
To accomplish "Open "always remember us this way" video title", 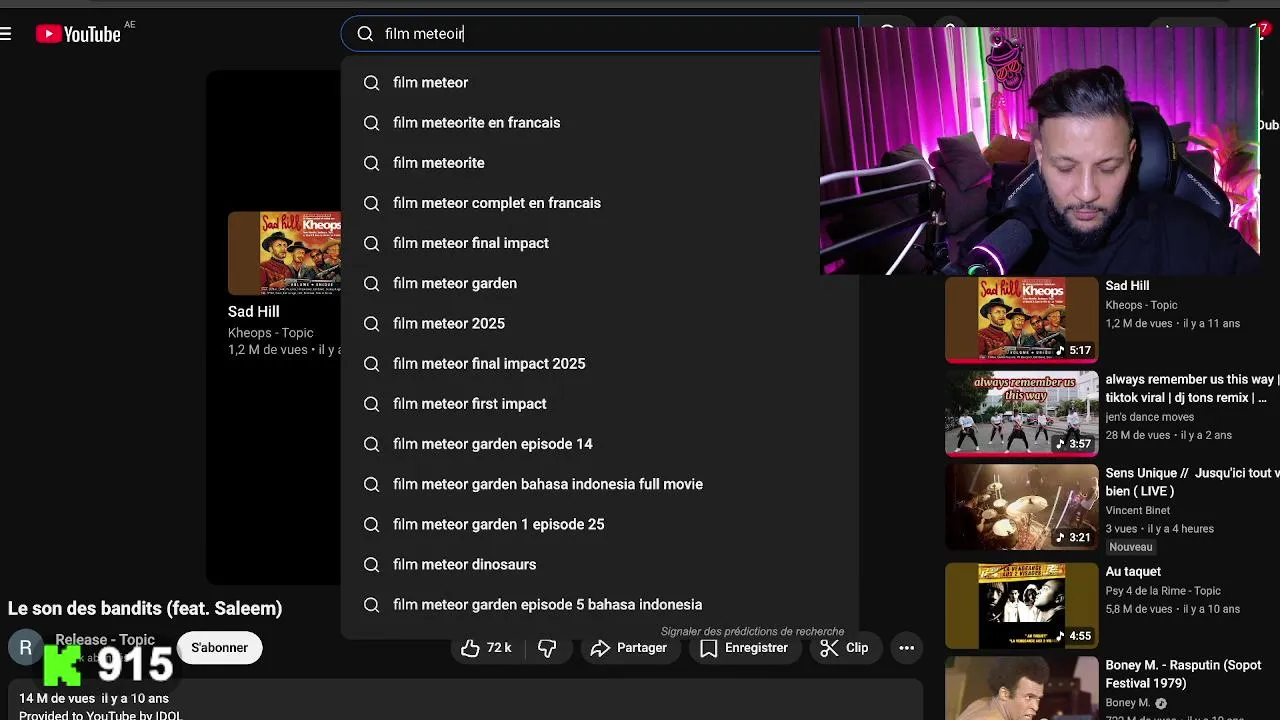I will [x=1190, y=389].
